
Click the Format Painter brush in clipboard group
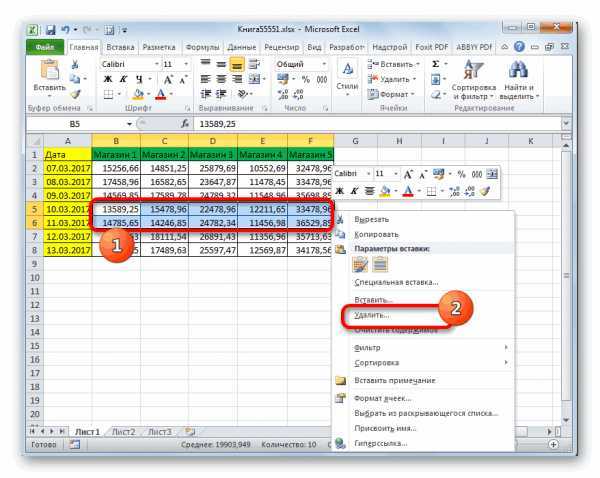76,94
